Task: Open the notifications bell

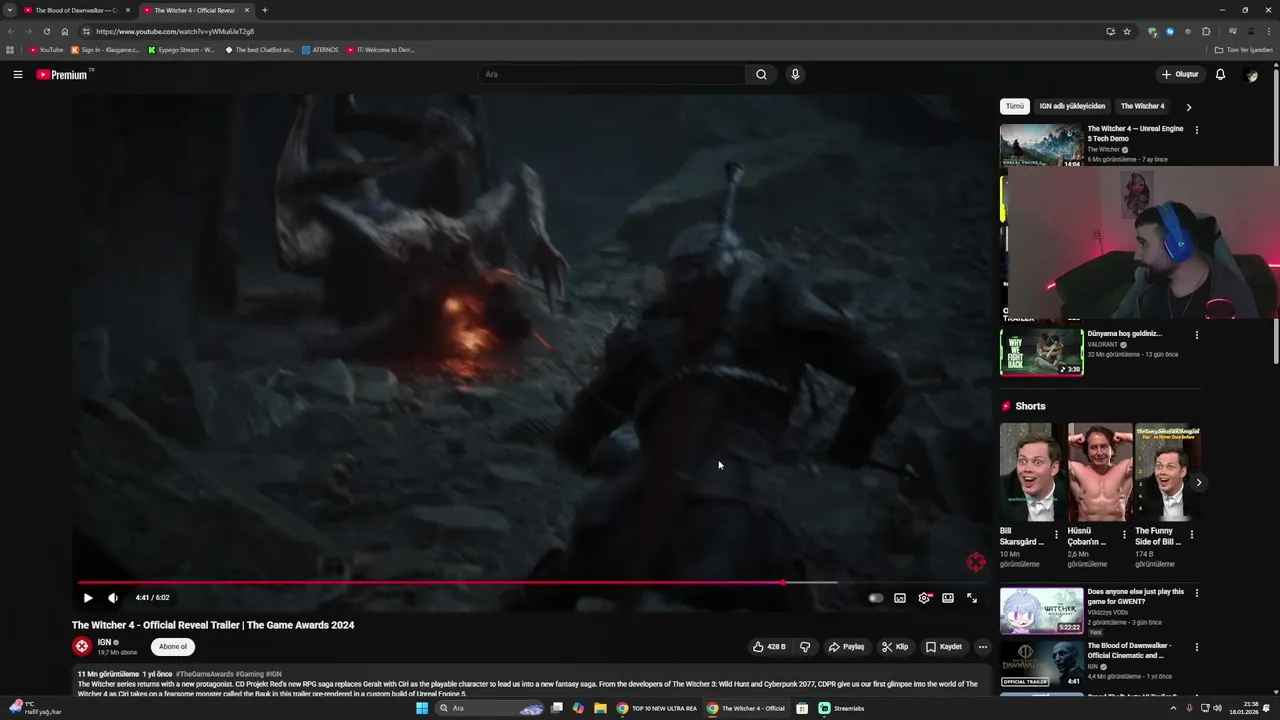Action: click(1220, 74)
